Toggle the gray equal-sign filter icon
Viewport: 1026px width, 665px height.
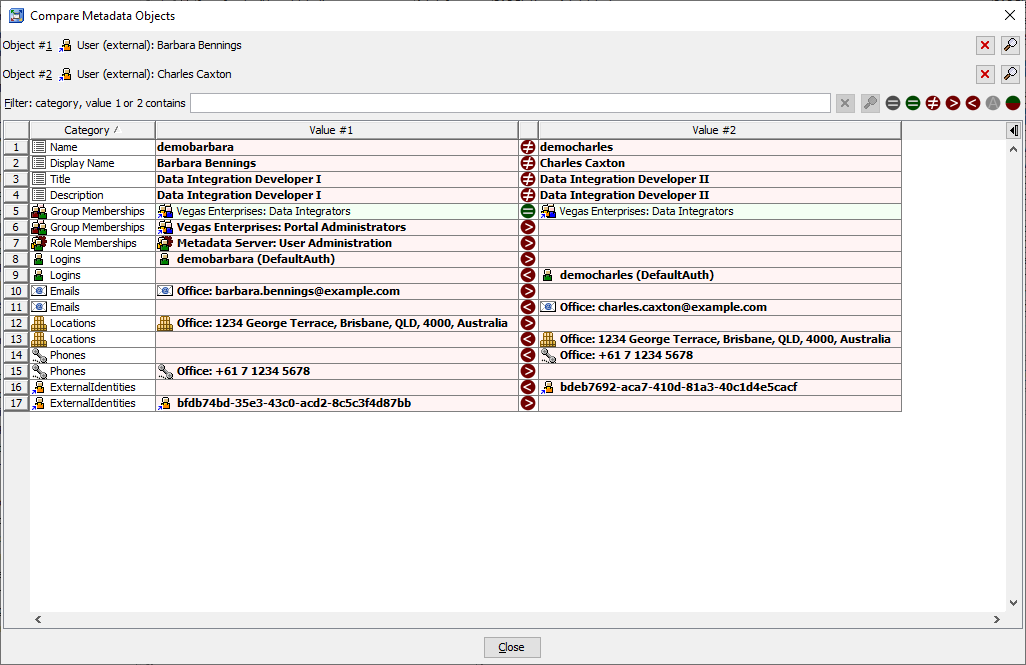coord(893,103)
